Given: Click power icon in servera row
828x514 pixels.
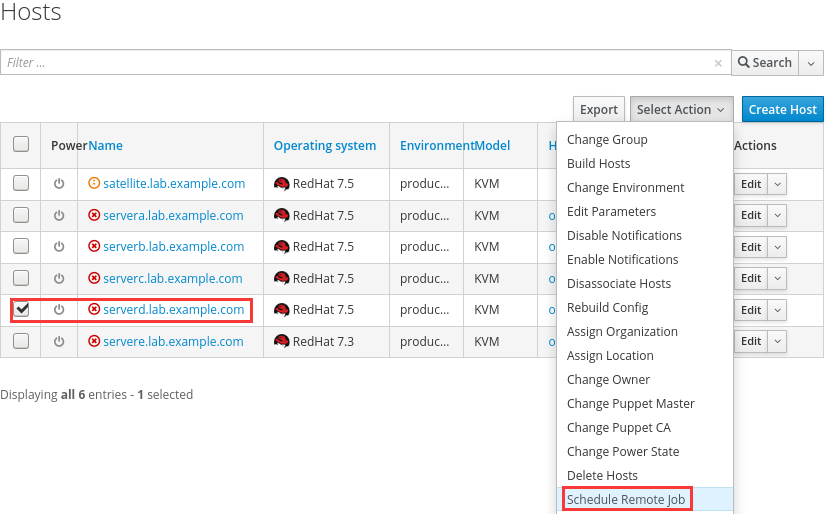Looking at the screenshot, I should 59,216.
